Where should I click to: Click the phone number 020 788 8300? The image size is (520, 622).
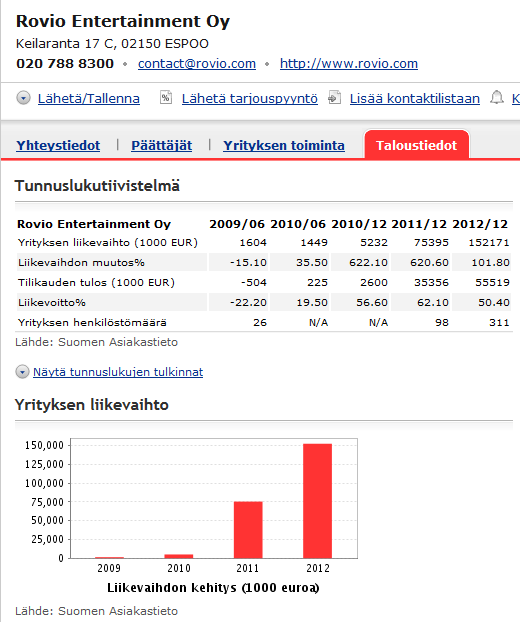pyautogui.click(x=65, y=63)
